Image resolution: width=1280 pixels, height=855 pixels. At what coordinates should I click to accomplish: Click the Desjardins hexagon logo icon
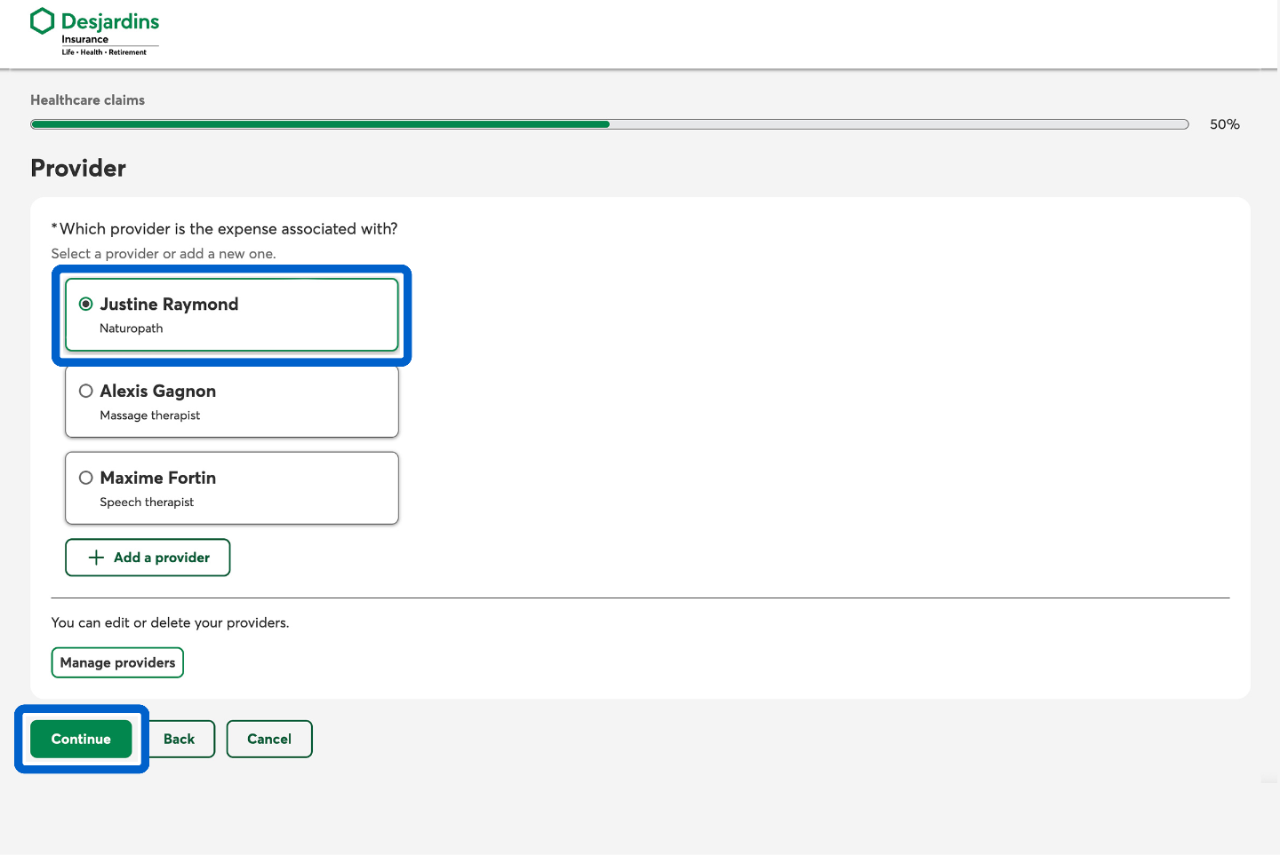point(42,21)
